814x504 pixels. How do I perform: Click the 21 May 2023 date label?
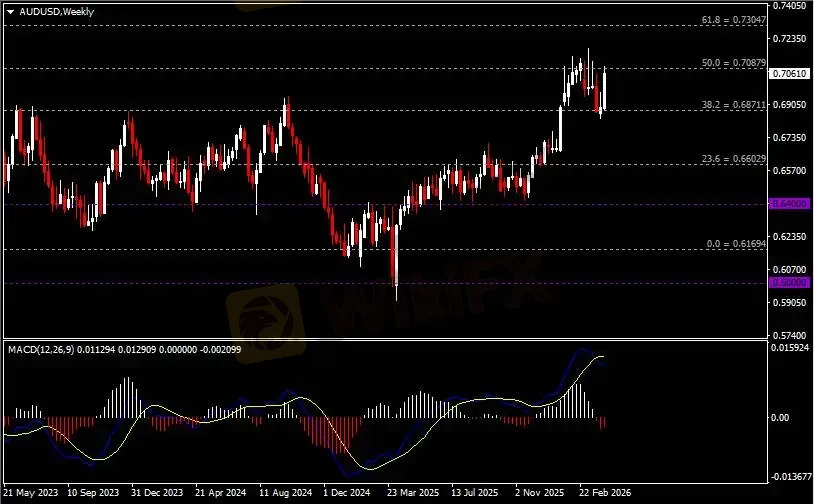pyautogui.click(x=30, y=493)
